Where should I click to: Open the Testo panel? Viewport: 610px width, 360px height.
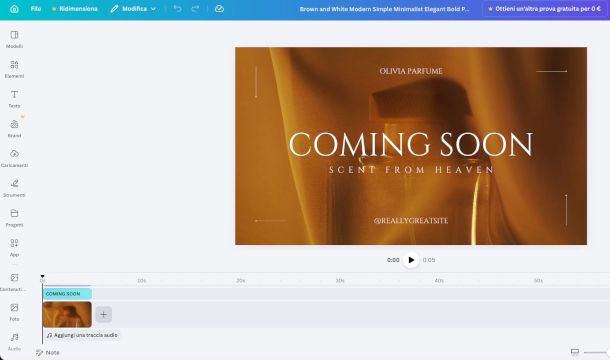(x=14, y=99)
